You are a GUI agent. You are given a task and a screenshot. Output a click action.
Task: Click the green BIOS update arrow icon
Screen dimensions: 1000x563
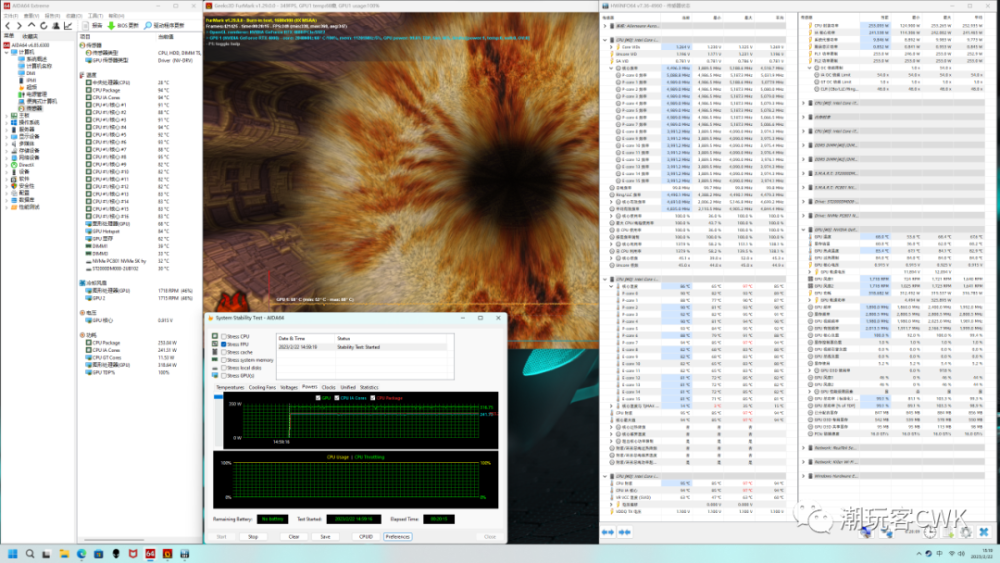(112, 25)
